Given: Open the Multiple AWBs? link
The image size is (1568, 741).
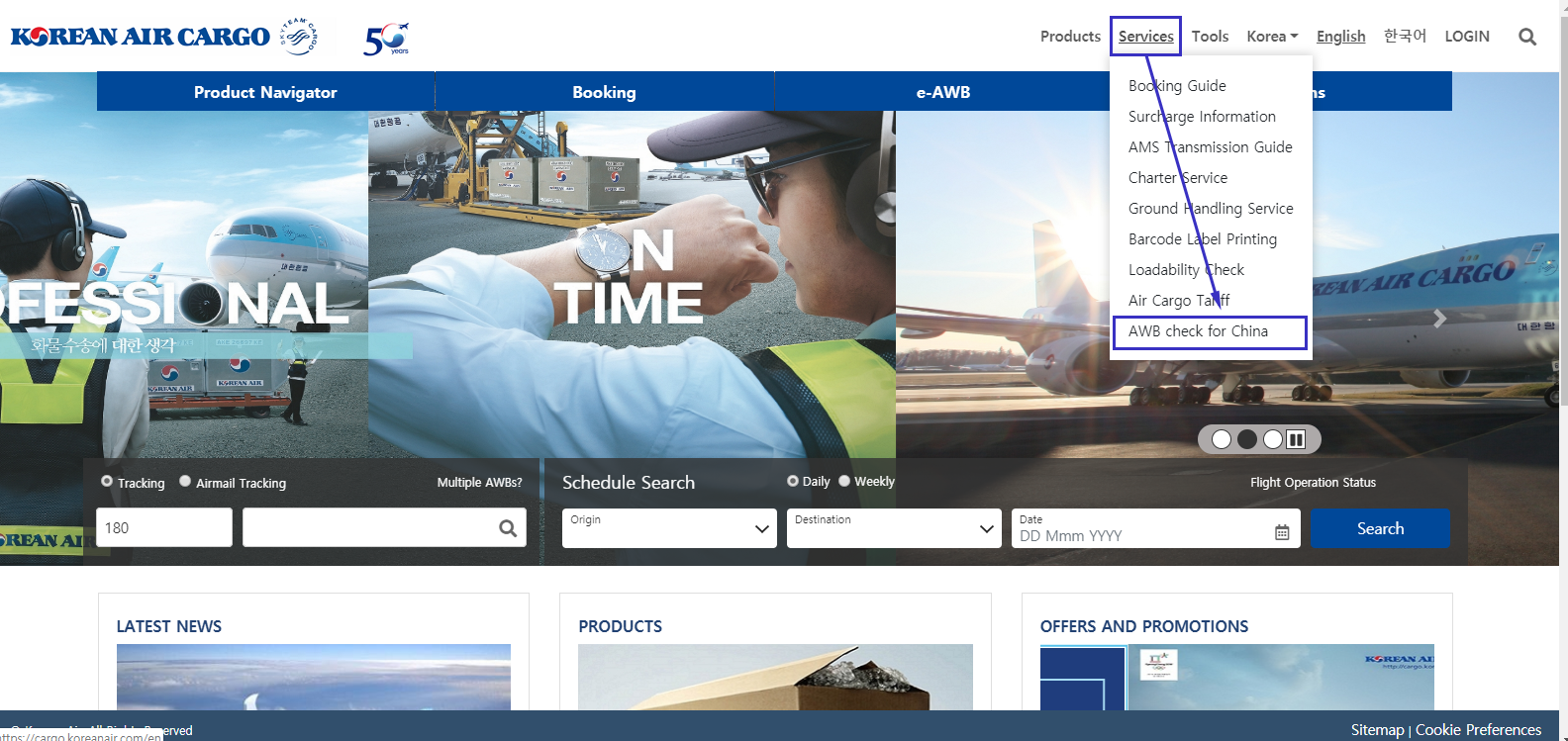Looking at the screenshot, I should [479, 483].
